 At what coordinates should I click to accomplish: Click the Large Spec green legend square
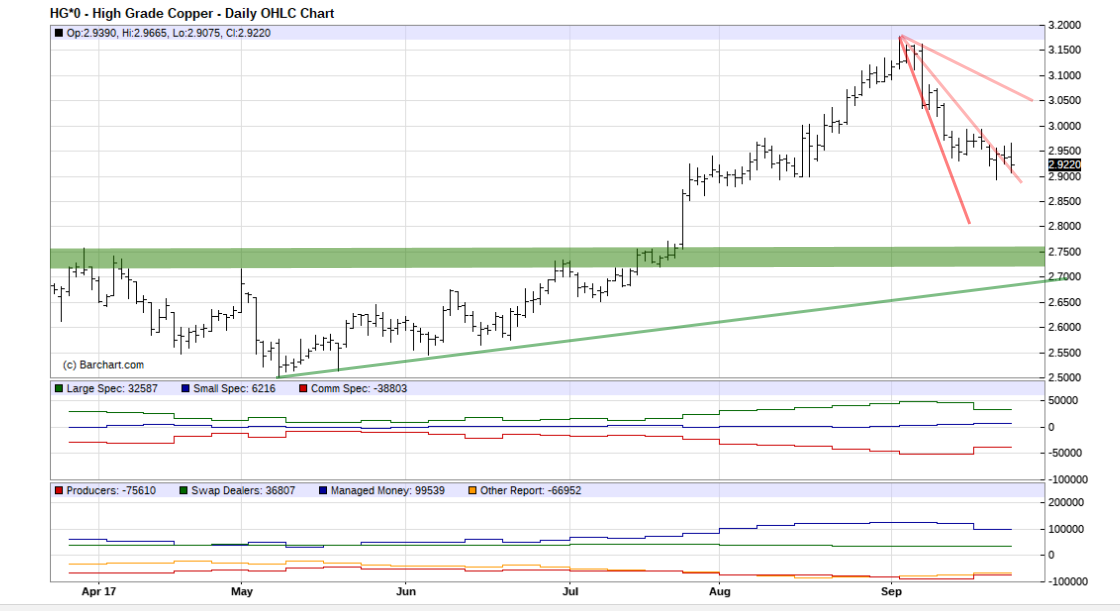[x=57, y=387]
